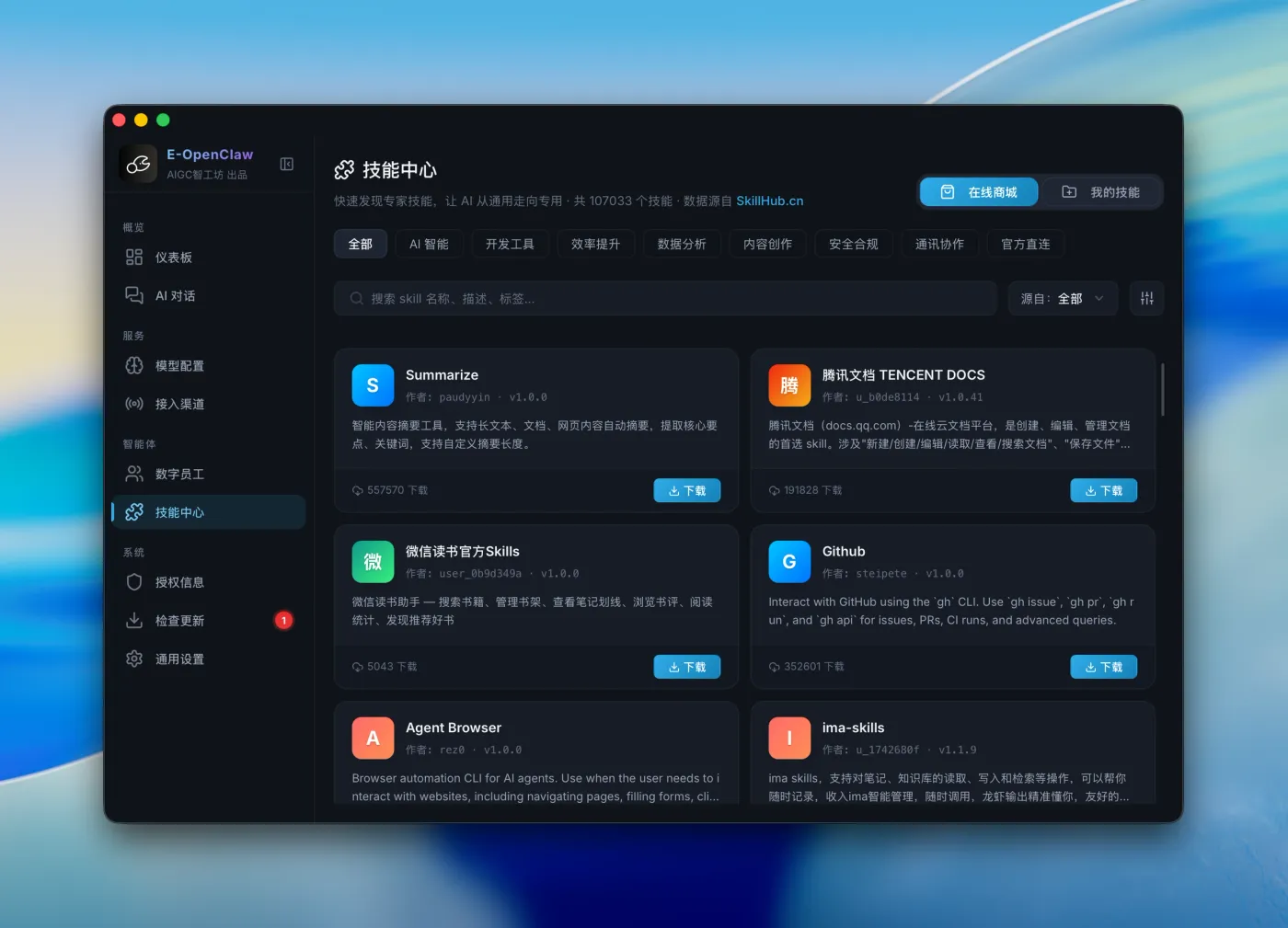Click the search magnifier icon
This screenshot has height=928, width=1288.
pyautogui.click(x=356, y=298)
